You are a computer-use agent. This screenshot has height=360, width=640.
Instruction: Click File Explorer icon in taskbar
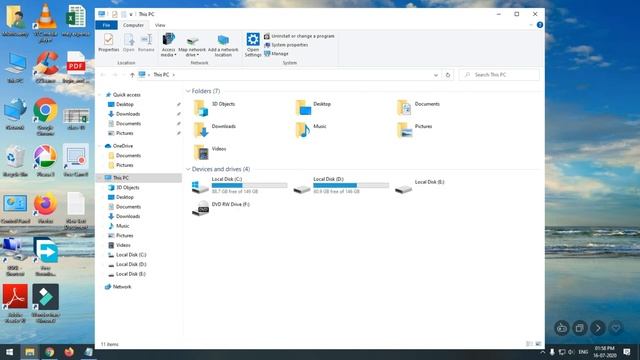(29, 352)
